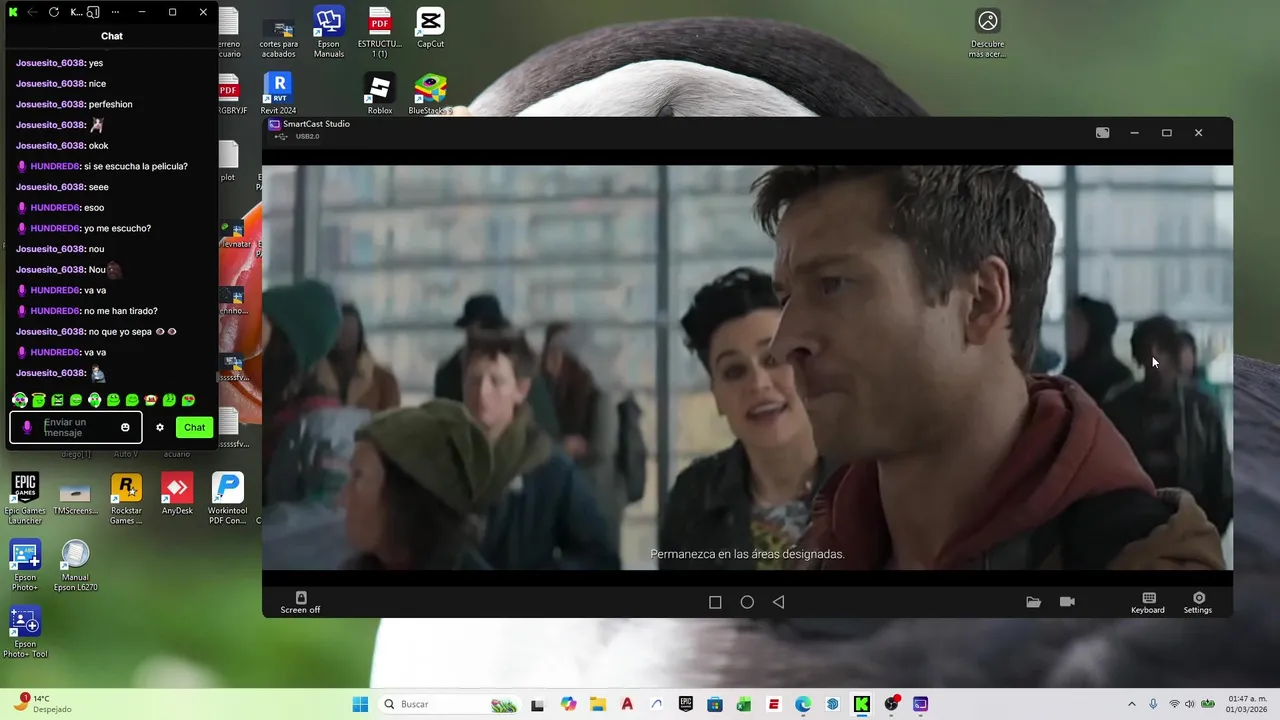The height and width of the screenshot is (720, 1280).
Task: Open Epic Games from the taskbar
Action: [686, 704]
